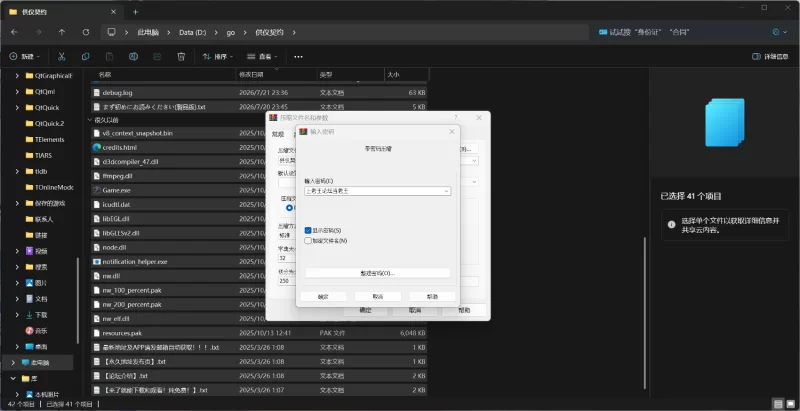Cut selected files with scissors icon
This screenshot has width=800, height=411.
point(62,57)
